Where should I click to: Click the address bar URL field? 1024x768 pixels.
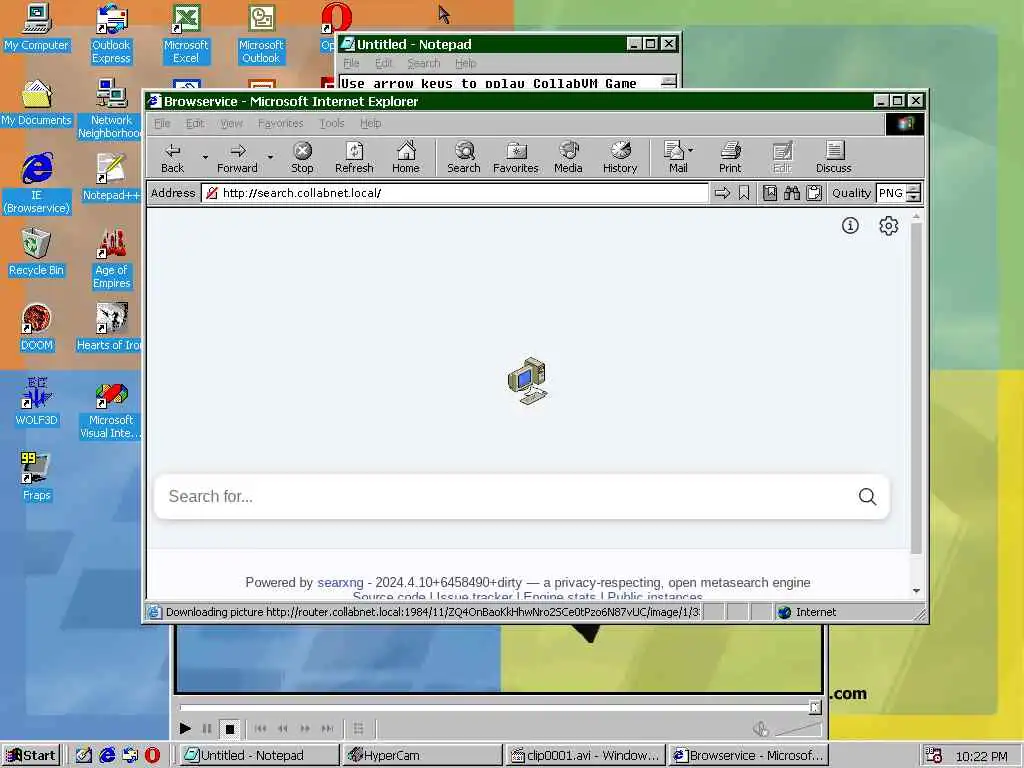point(455,193)
